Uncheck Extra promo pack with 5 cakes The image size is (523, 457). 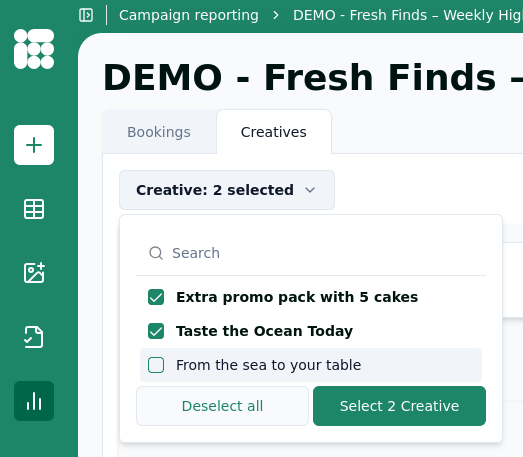156,297
